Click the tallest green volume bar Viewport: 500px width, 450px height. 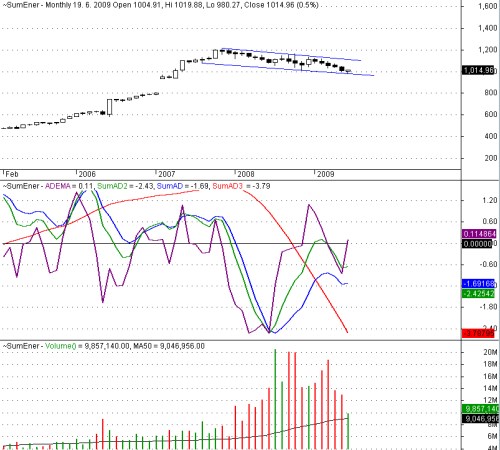pyautogui.click(x=275, y=399)
